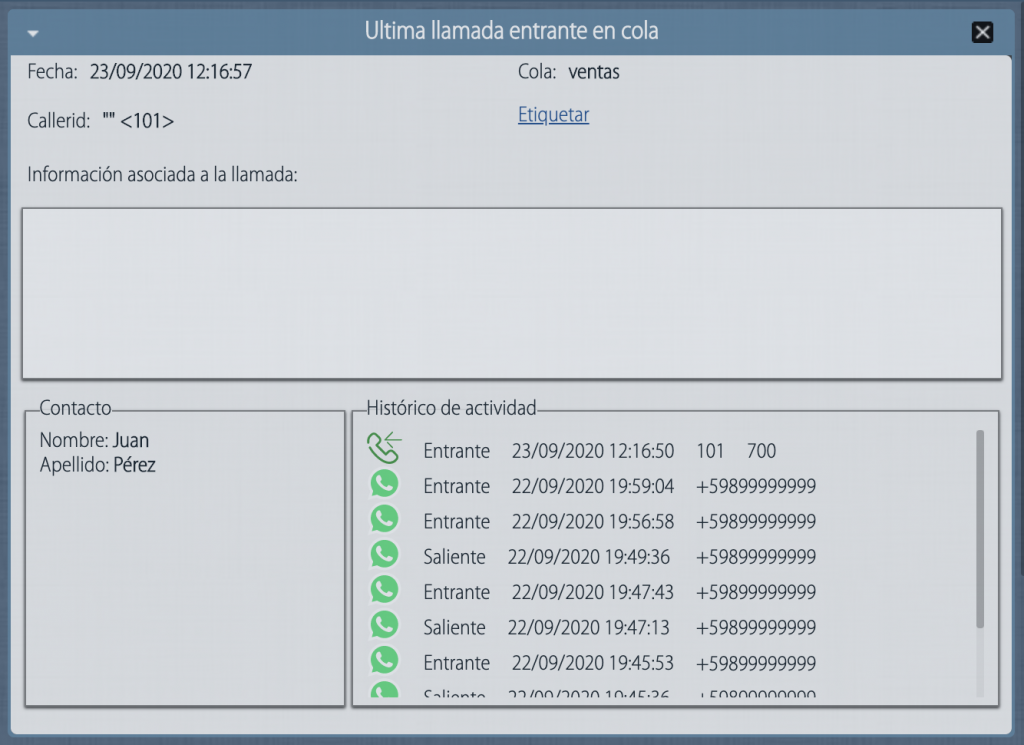This screenshot has width=1024, height=745.
Task: Click WhatsApp icon for 19:56:58 entry
Action: pyautogui.click(x=384, y=520)
